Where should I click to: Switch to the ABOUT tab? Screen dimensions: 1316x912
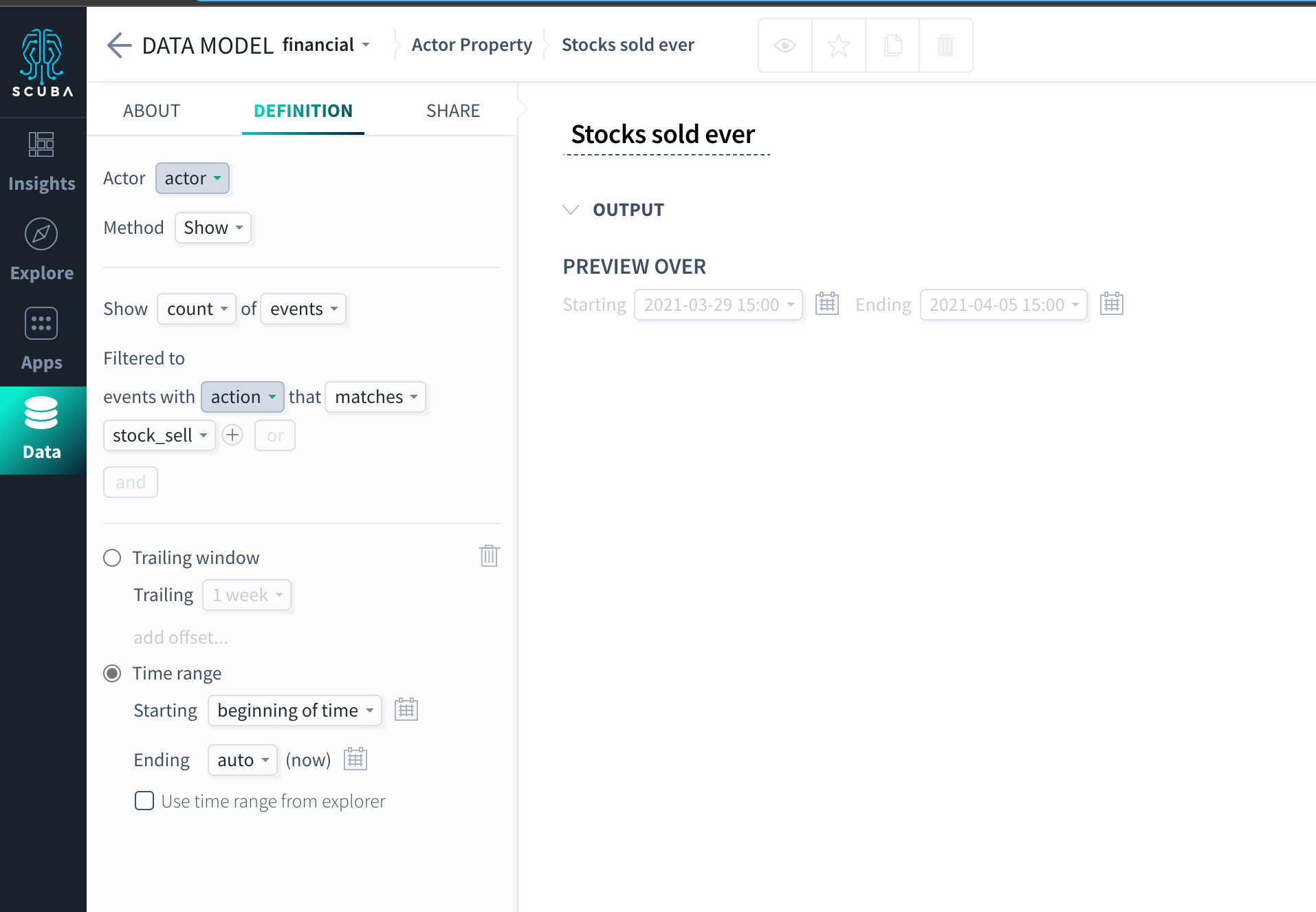(x=151, y=111)
